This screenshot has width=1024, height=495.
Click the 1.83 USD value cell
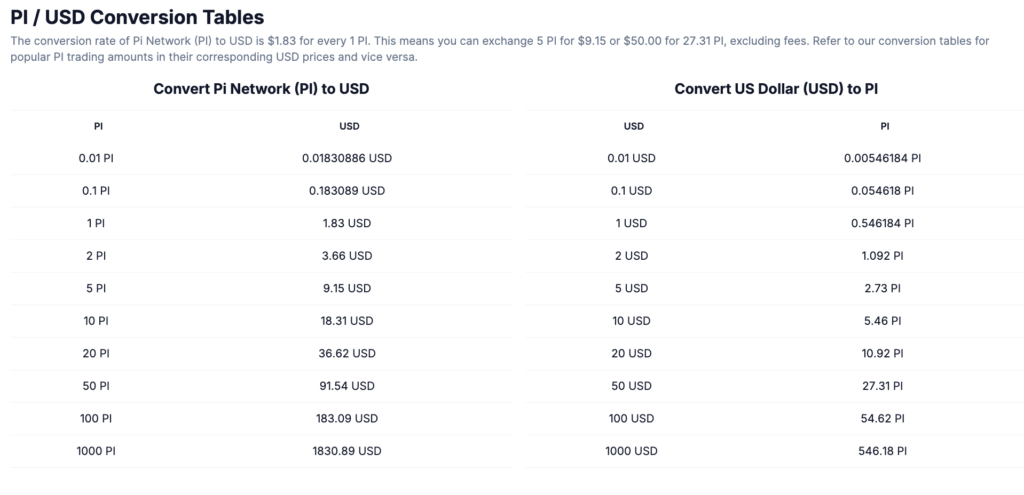click(347, 223)
